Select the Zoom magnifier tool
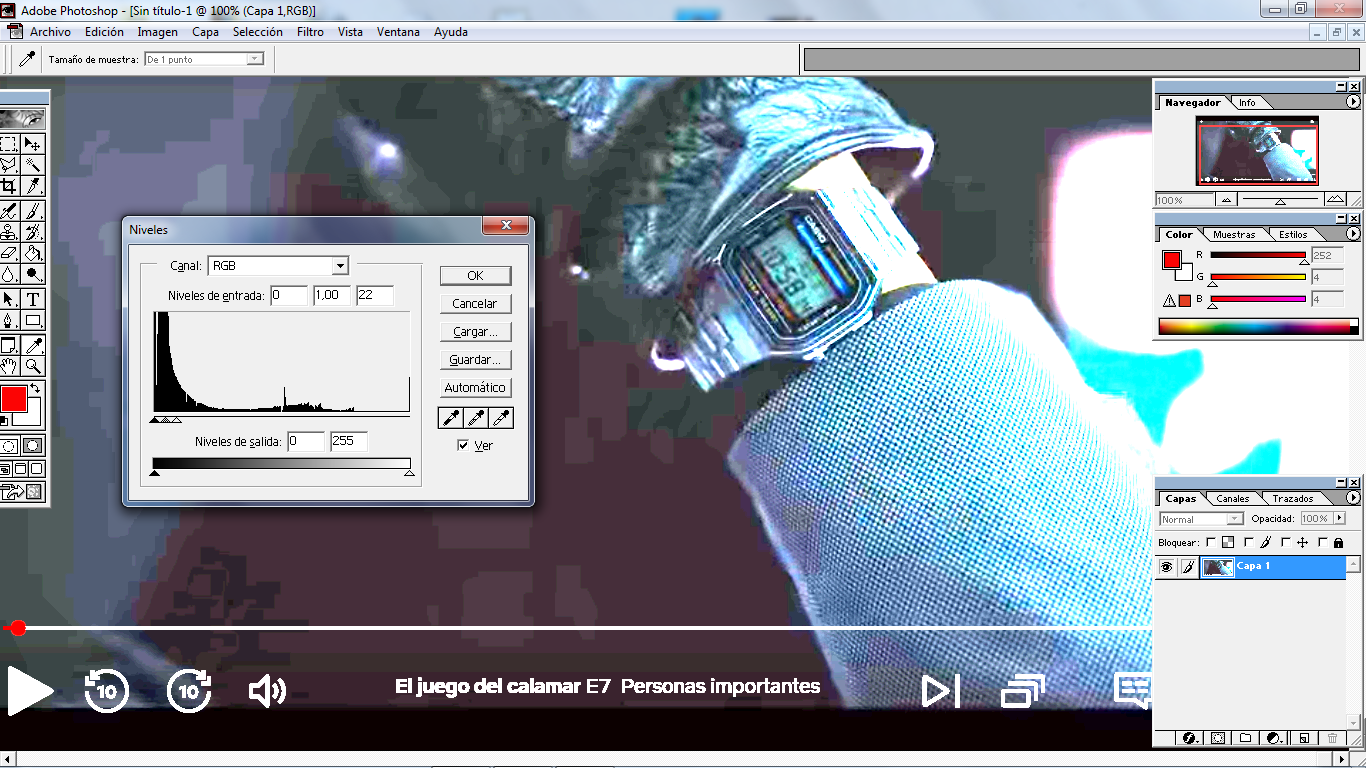 (33, 366)
